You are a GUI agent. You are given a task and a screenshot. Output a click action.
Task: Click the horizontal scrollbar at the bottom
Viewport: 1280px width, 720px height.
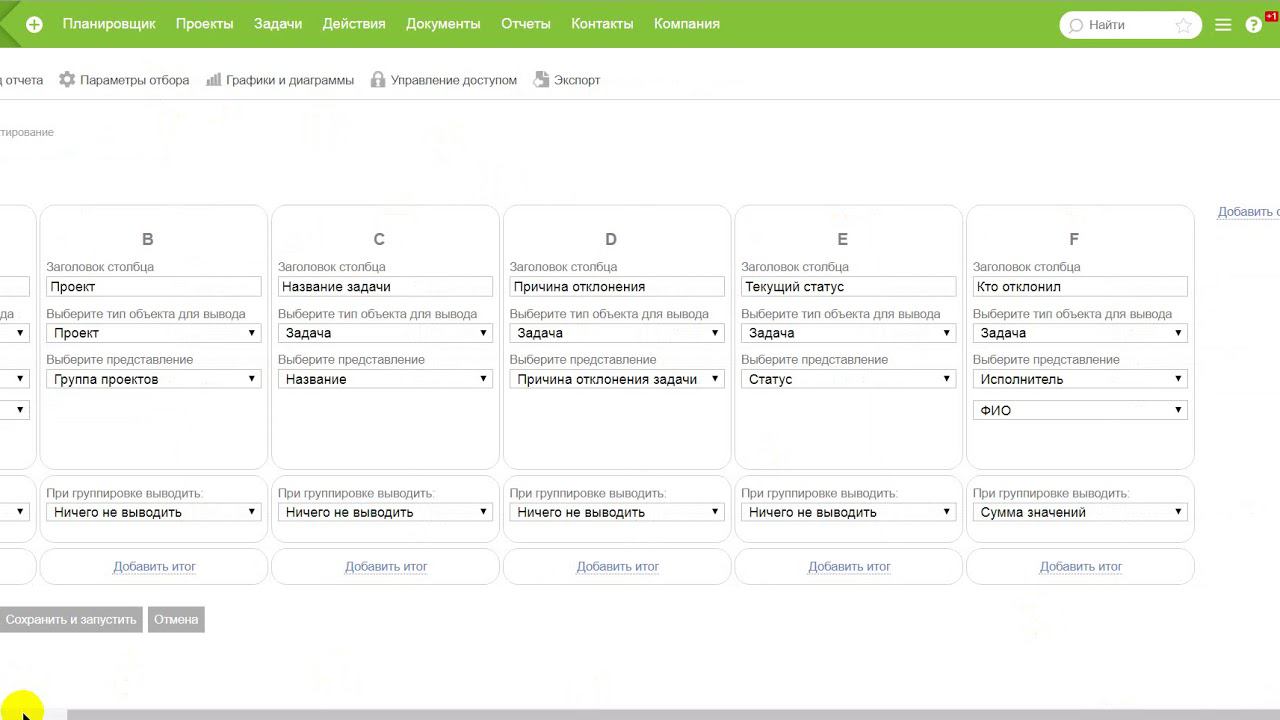click(640, 714)
